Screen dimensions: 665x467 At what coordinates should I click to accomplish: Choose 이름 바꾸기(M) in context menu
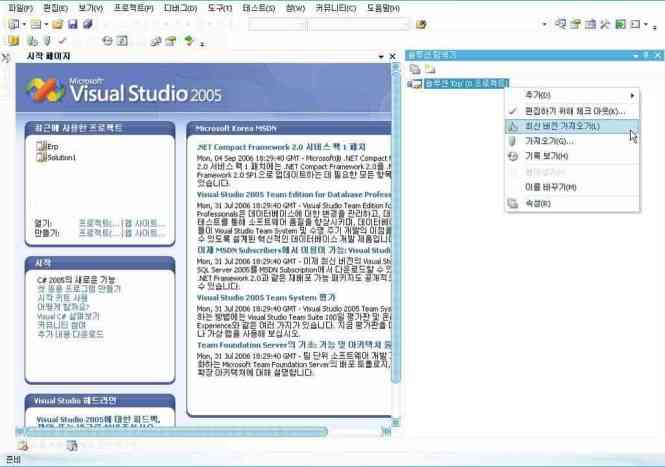[x=572, y=187]
